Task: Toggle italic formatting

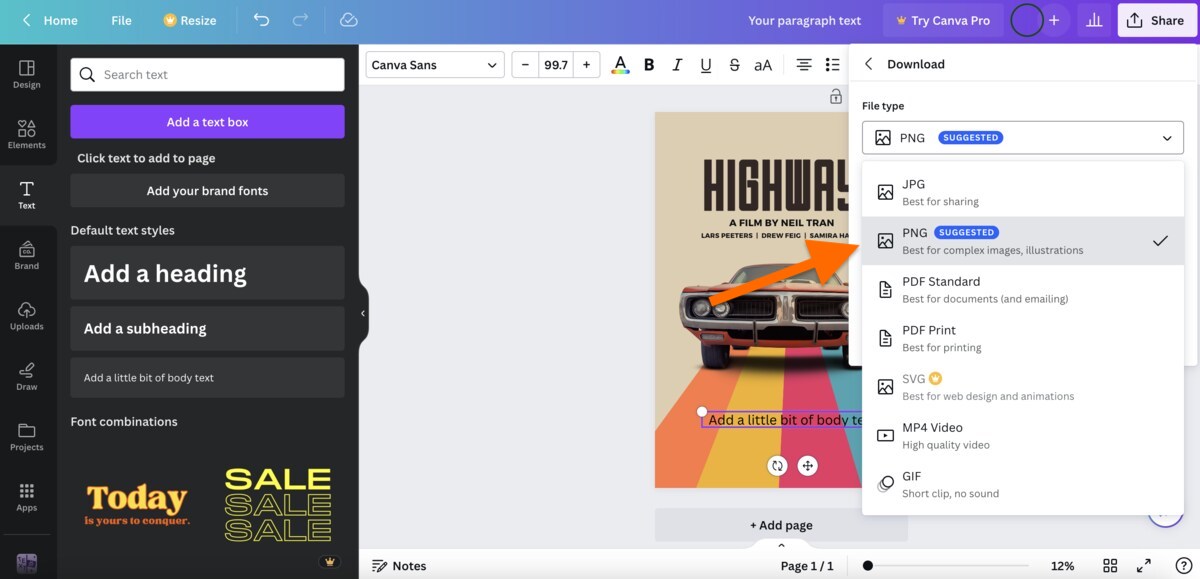Action: [x=677, y=64]
